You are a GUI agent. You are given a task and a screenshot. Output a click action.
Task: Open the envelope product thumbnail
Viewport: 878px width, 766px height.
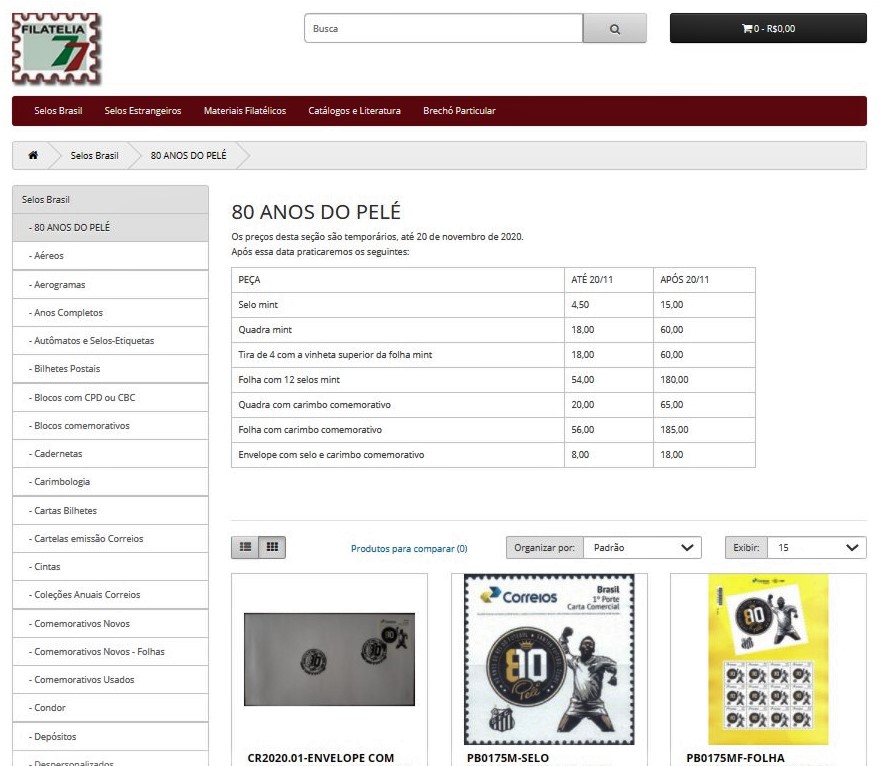[329, 658]
